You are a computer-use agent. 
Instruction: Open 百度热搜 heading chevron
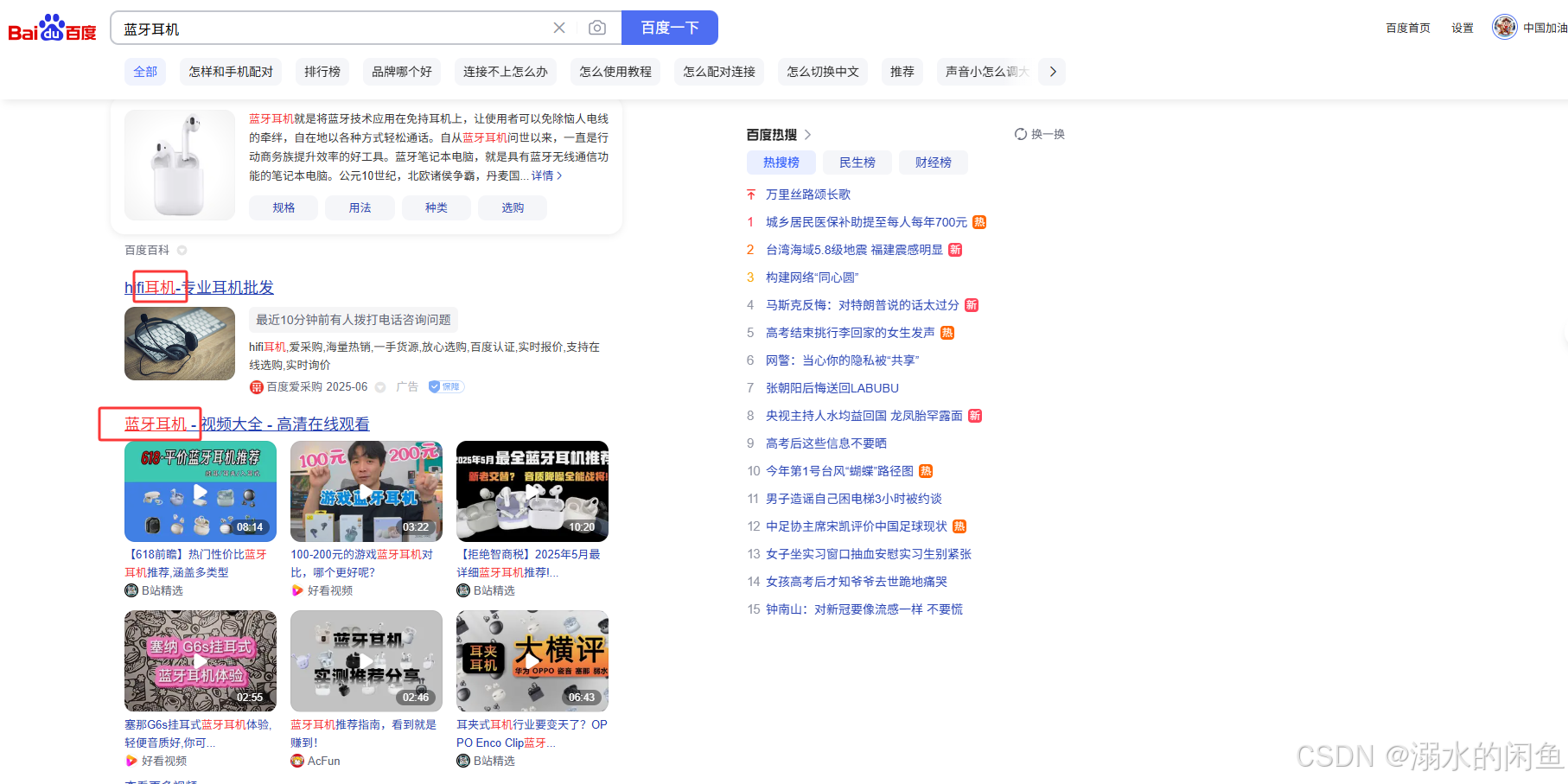point(807,134)
